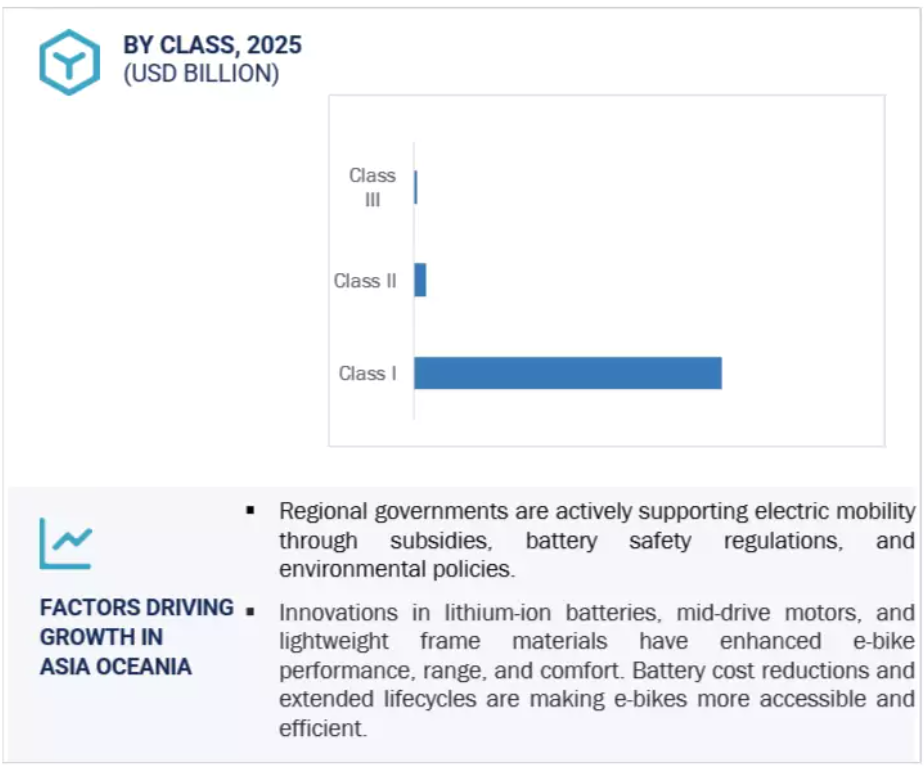
Task: Click the first bullet marker
Action: [250, 510]
